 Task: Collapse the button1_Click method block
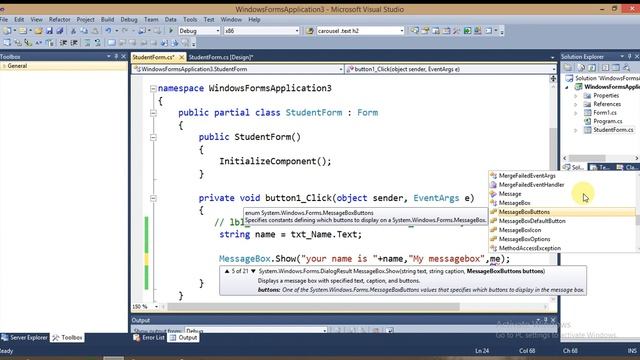coord(153,198)
